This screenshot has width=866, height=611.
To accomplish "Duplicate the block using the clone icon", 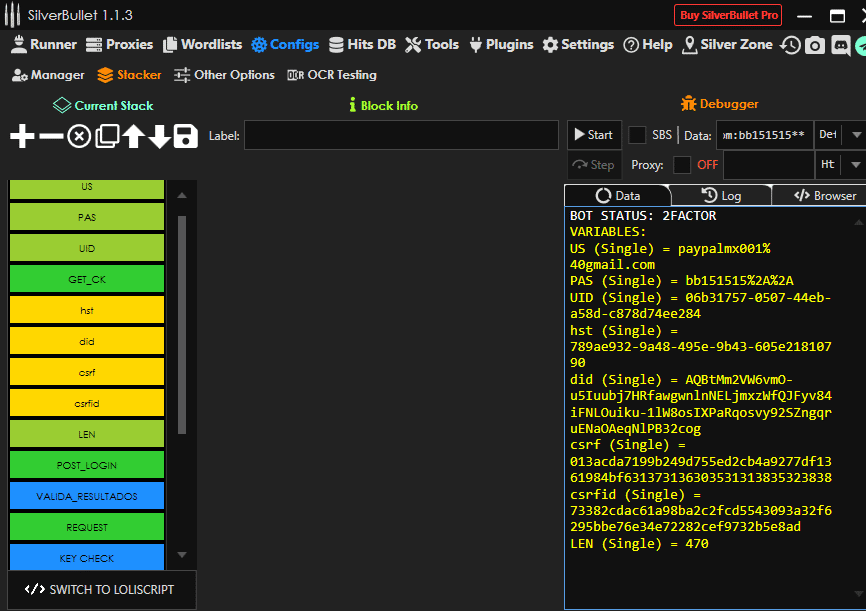I will 107,136.
